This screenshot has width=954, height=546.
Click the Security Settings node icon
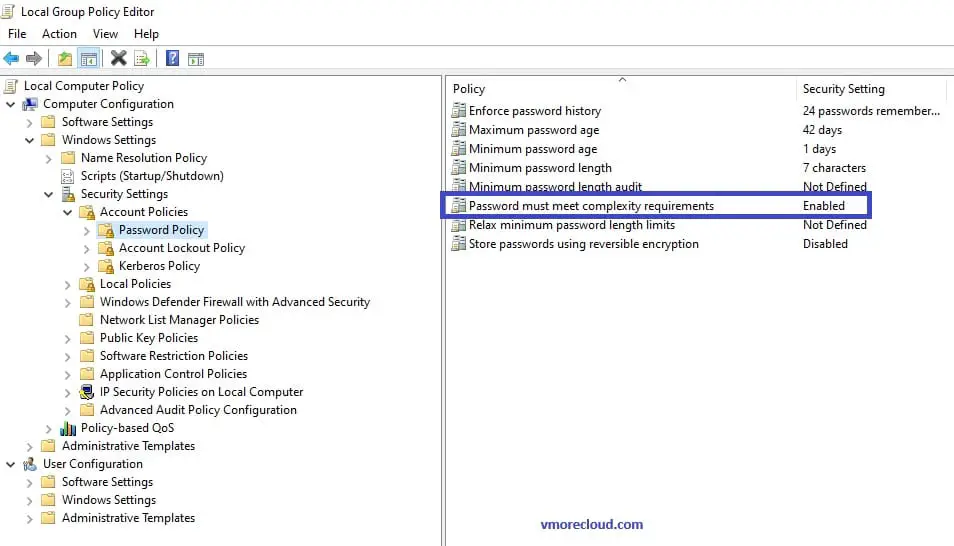(x=68, y=194)
